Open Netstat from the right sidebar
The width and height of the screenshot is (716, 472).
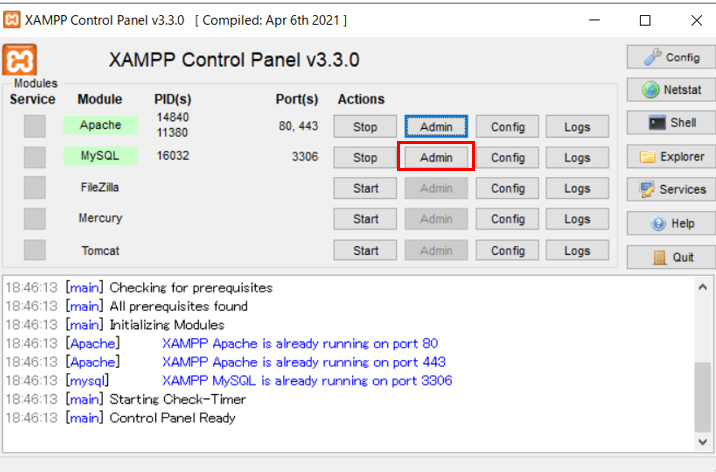(x=670, y=90)
